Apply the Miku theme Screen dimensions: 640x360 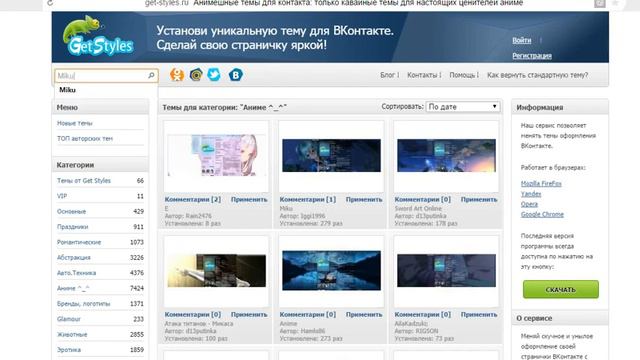(364, 200)
